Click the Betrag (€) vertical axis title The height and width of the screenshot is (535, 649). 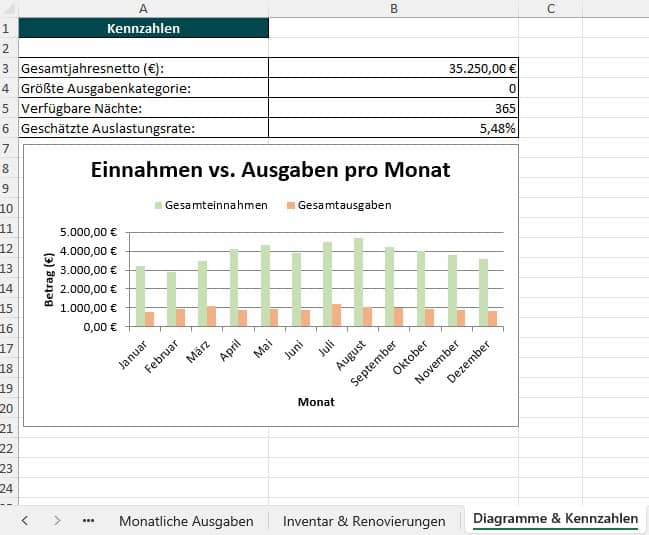[x=49, y=280]
